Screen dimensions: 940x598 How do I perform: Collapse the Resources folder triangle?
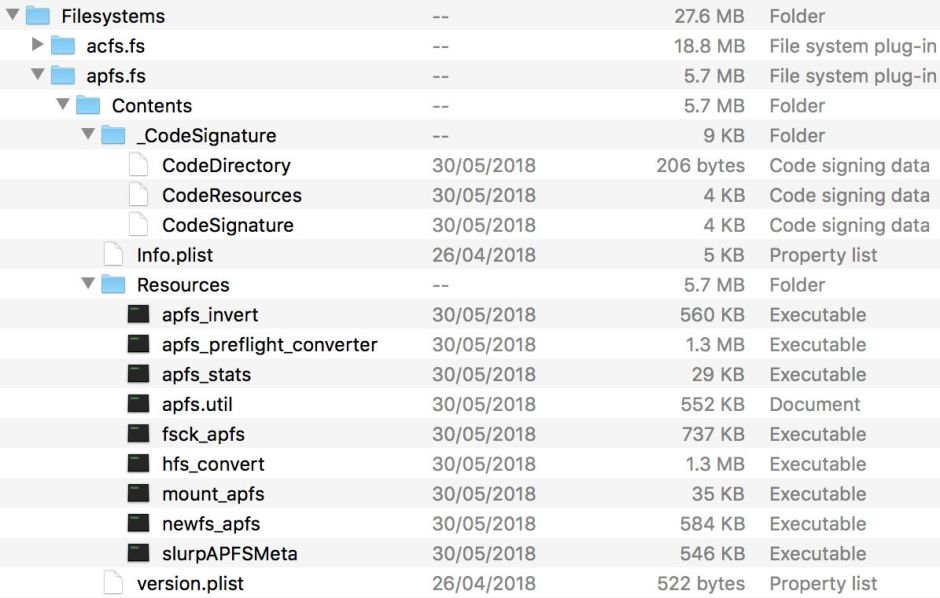[88, 285]
